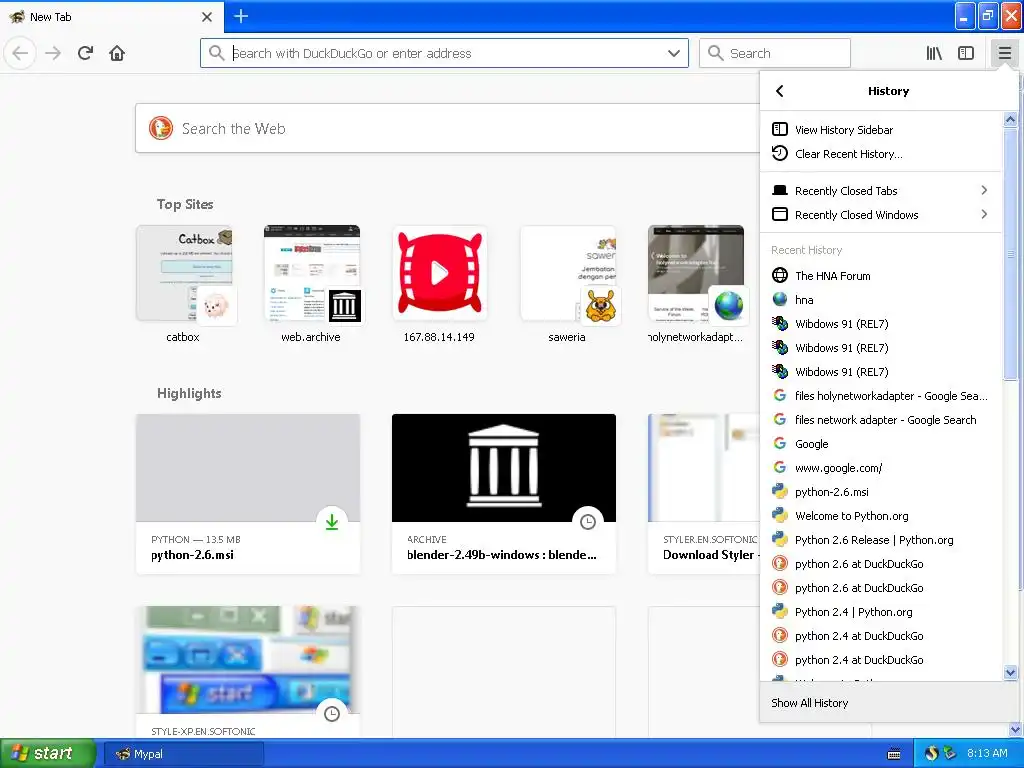Image resolution: width=1024 pixels, height=768 pixels.
Task: Select View History Sidebar
Action: coord(880,129)
